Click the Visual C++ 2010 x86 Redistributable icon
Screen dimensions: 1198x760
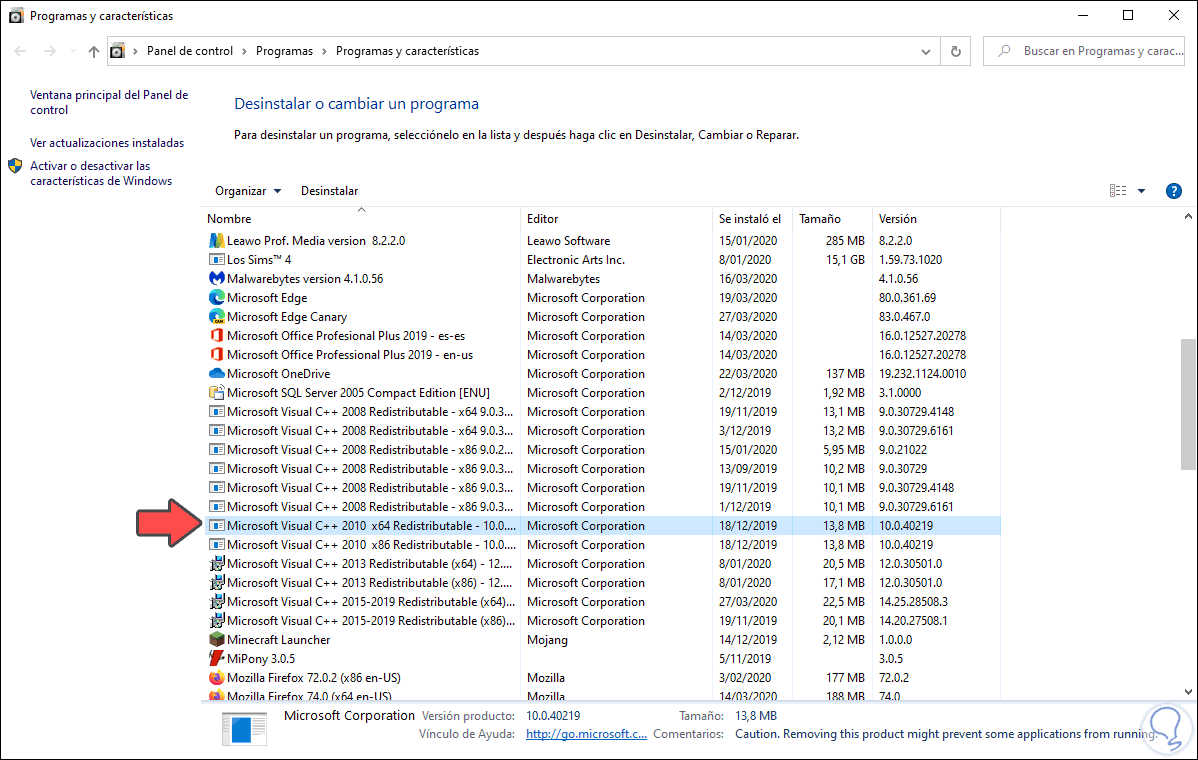(217, 545)
